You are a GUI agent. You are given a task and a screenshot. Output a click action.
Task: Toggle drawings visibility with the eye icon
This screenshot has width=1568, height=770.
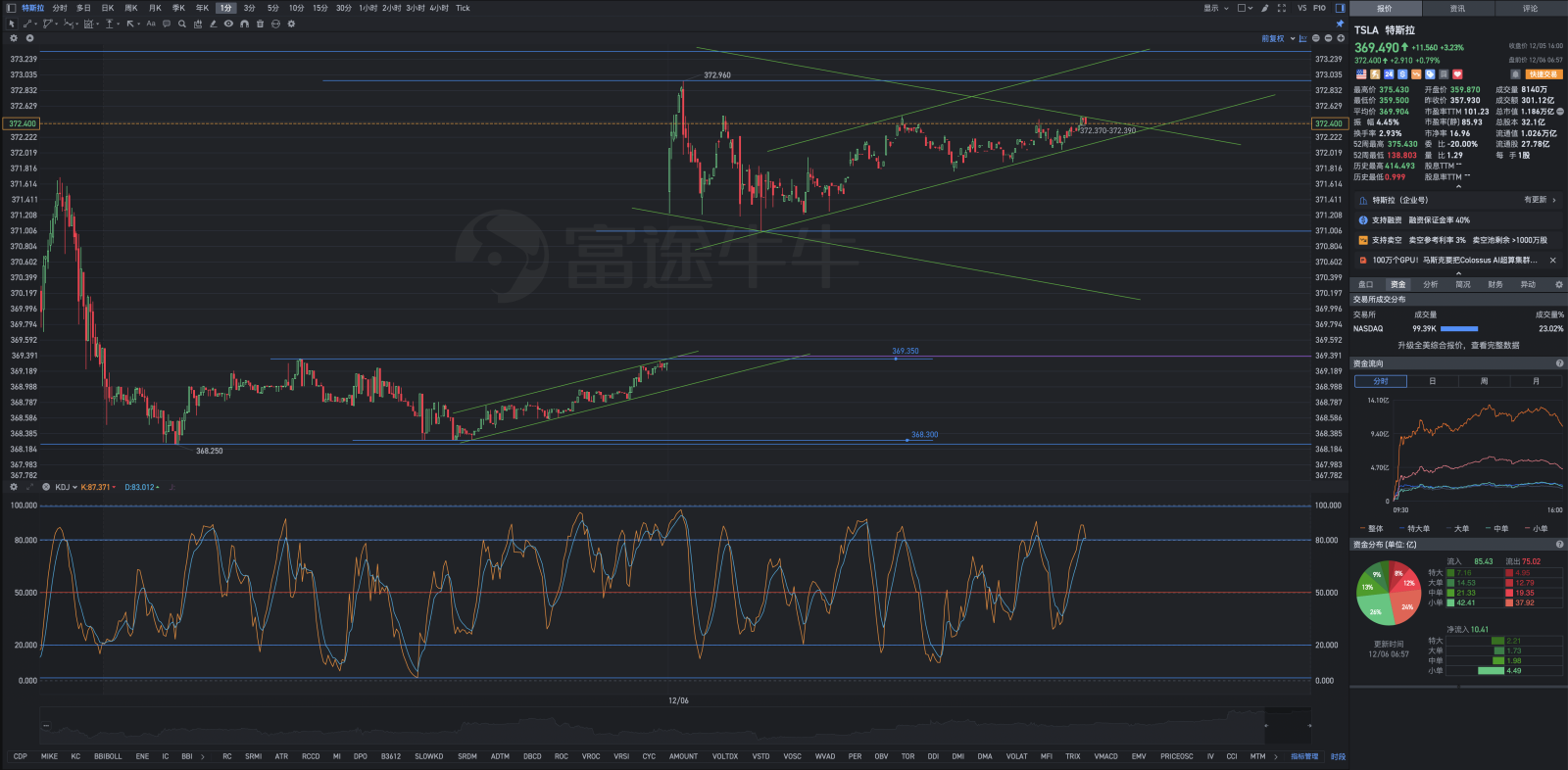pyautogui.click(x=228, y=24)
